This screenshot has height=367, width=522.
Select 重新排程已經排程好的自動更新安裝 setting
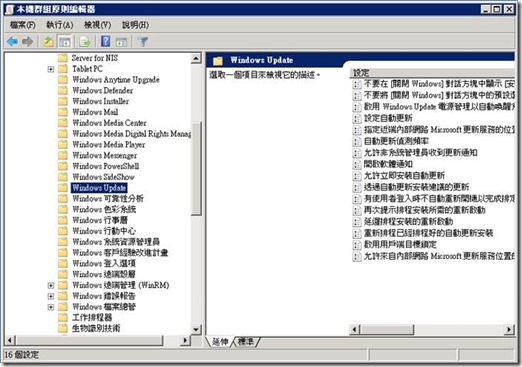pos(428,233)
